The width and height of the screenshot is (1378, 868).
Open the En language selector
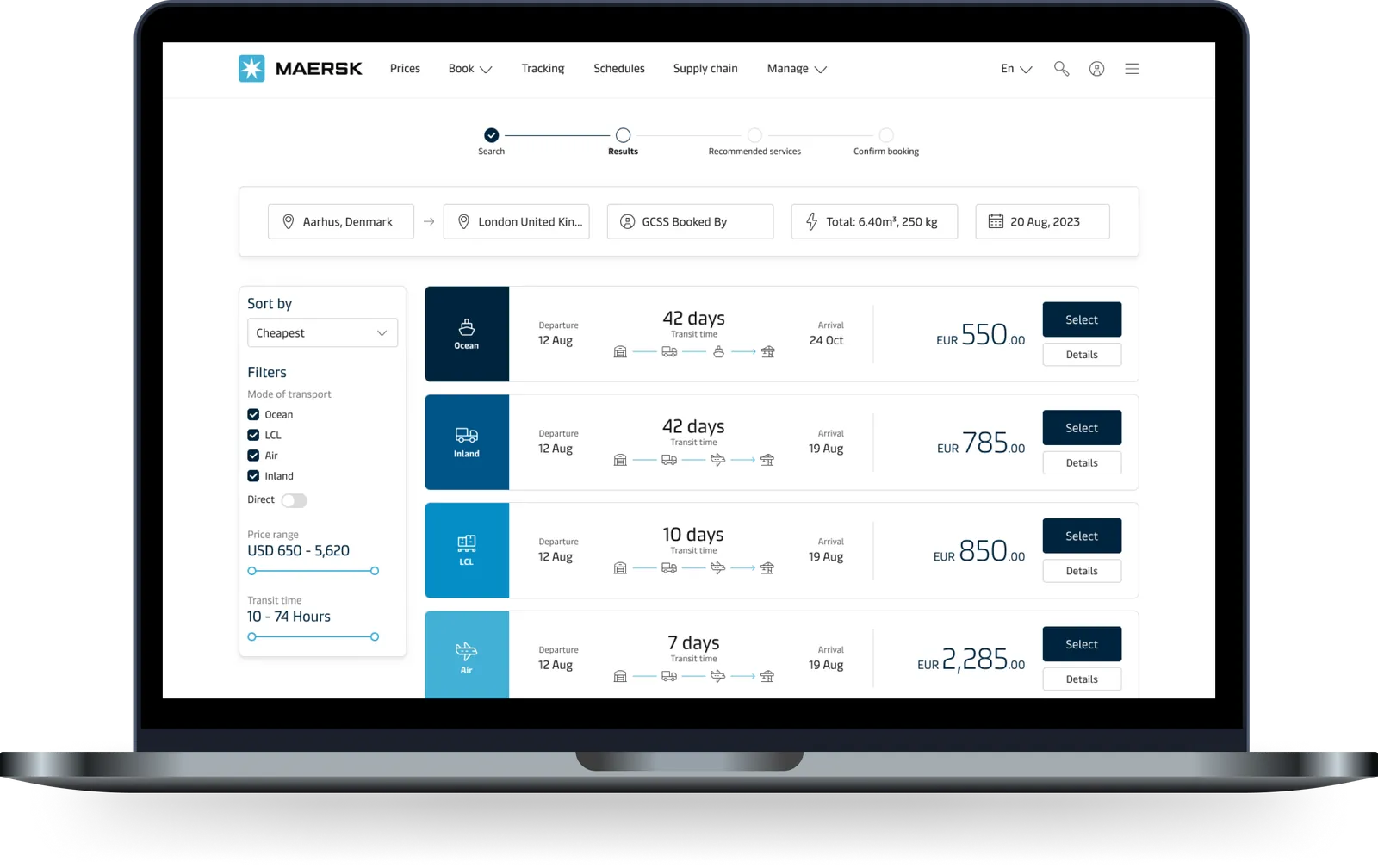[x=1016, y=69]
